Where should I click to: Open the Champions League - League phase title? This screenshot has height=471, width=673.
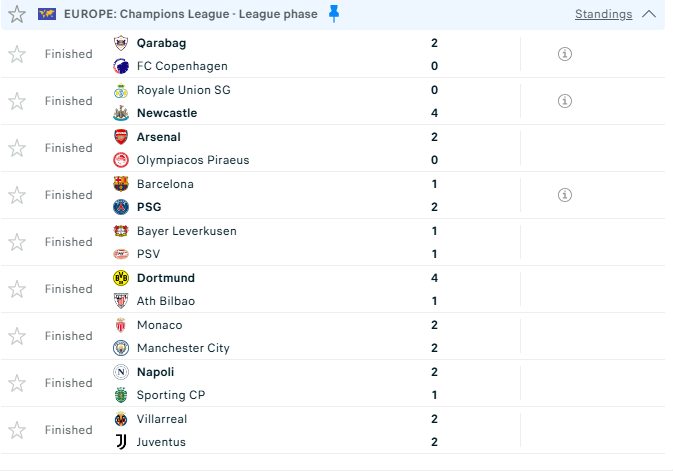tap(190, 14)
